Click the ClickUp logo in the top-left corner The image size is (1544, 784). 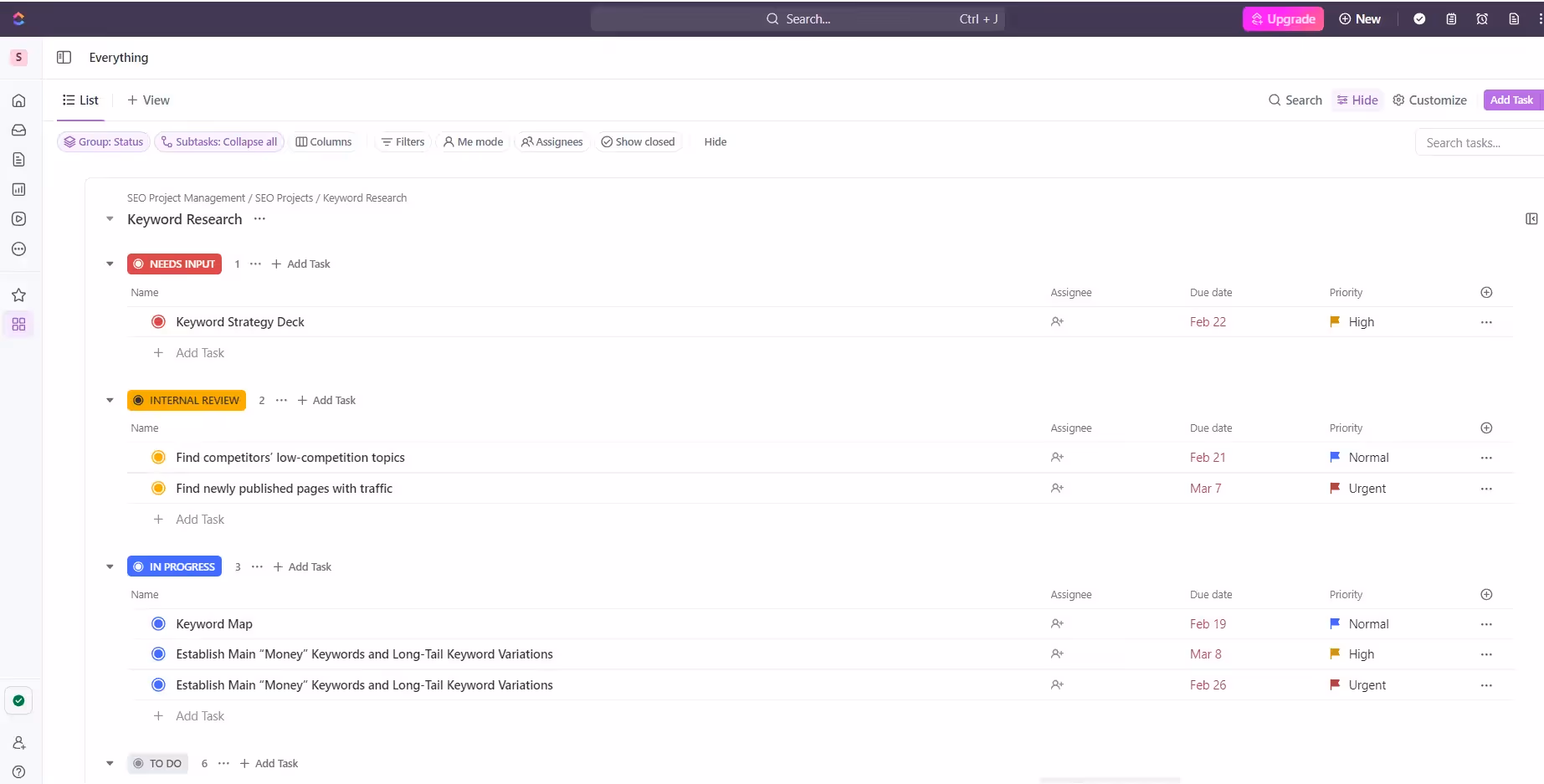[x=18, y=18]
